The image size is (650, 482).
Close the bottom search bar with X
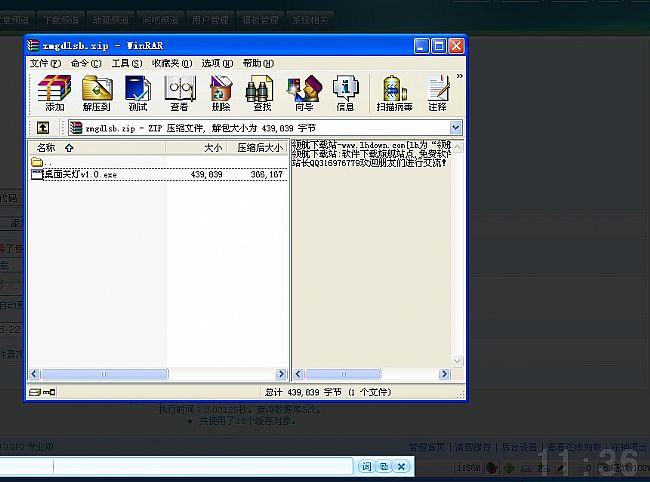[x=401, y=467]
